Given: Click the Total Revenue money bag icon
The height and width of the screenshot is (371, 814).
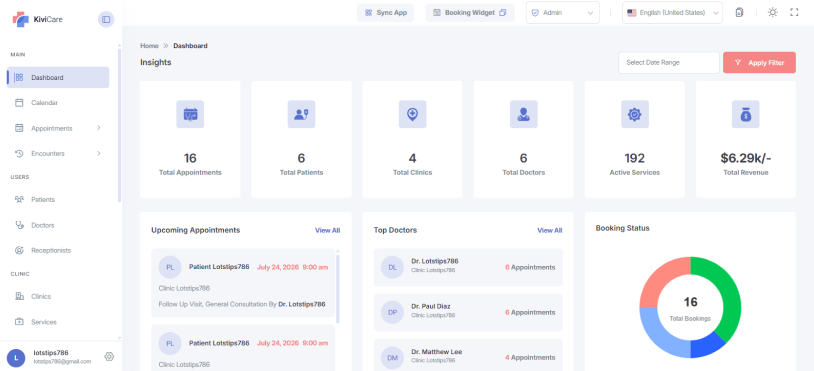Looking at the screenshot, I should click(745, 114).
